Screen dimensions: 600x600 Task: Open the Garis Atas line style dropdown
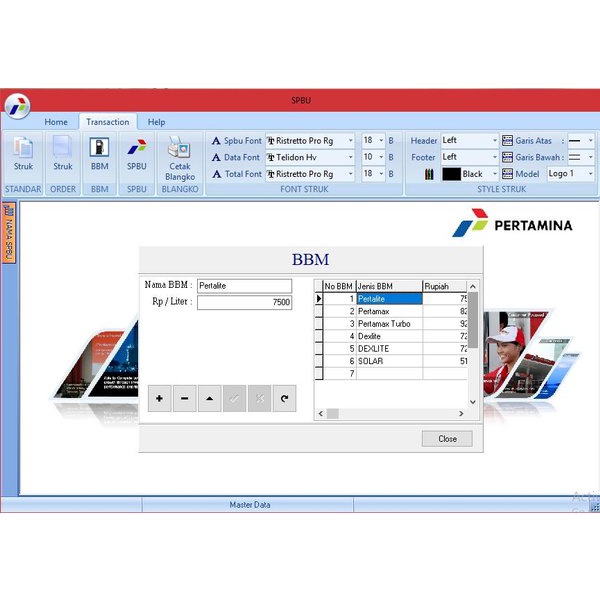tap(590, 140)
